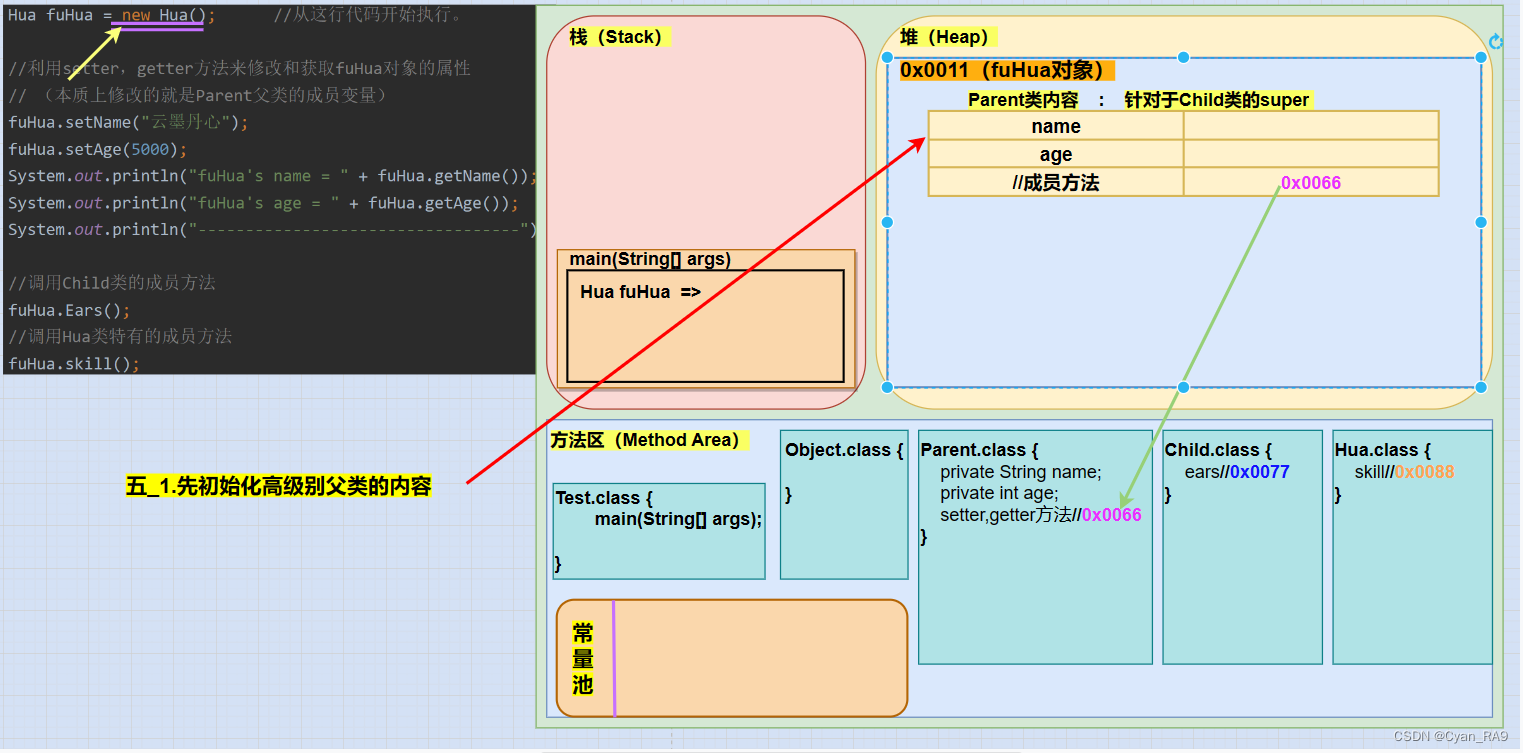This screenshot has width=1523, height=753.
Task: Click the Parent类内容 super heading text
Action: [x=1139, y=99]
